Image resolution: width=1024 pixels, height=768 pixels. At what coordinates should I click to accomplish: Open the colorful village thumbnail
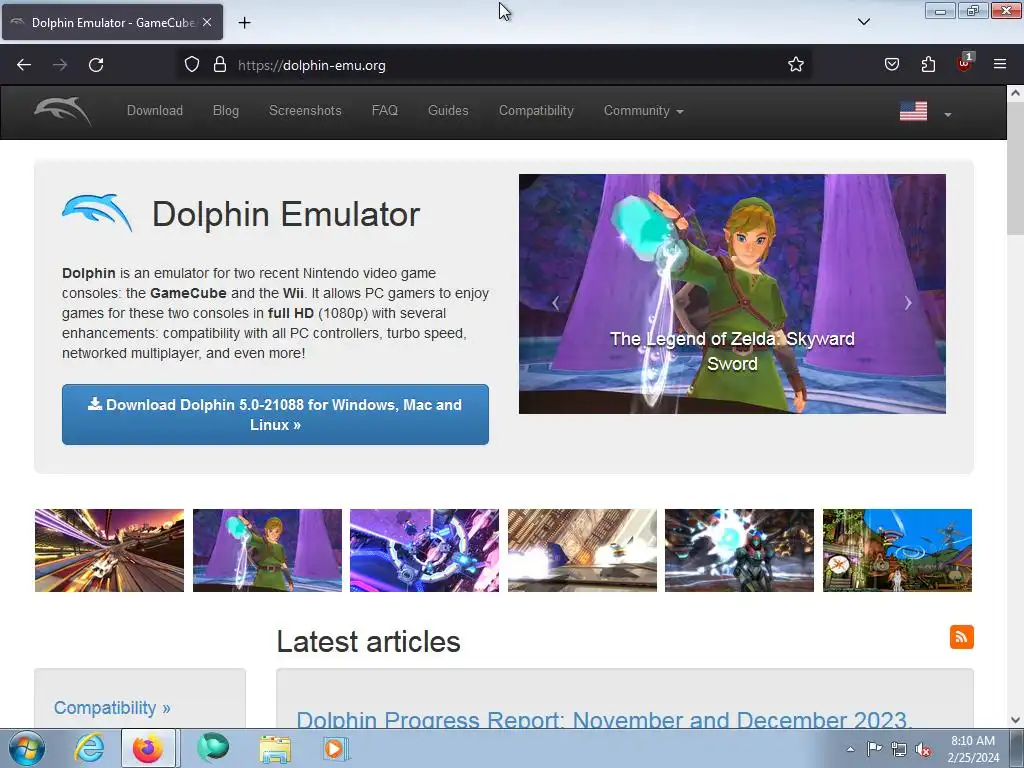coord(897,551)
